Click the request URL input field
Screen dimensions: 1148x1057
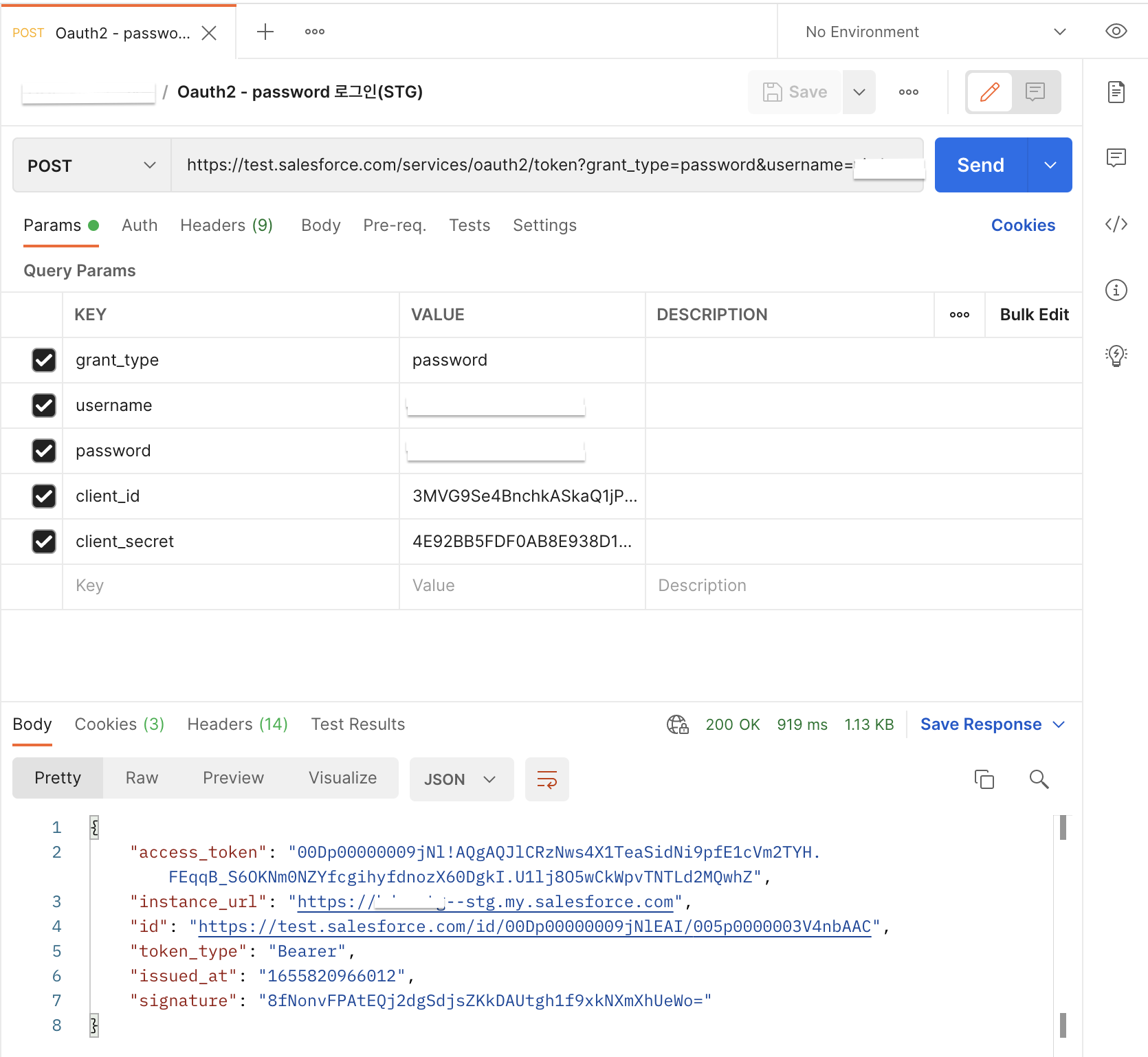pyautogui.click(x=547, y=165)
